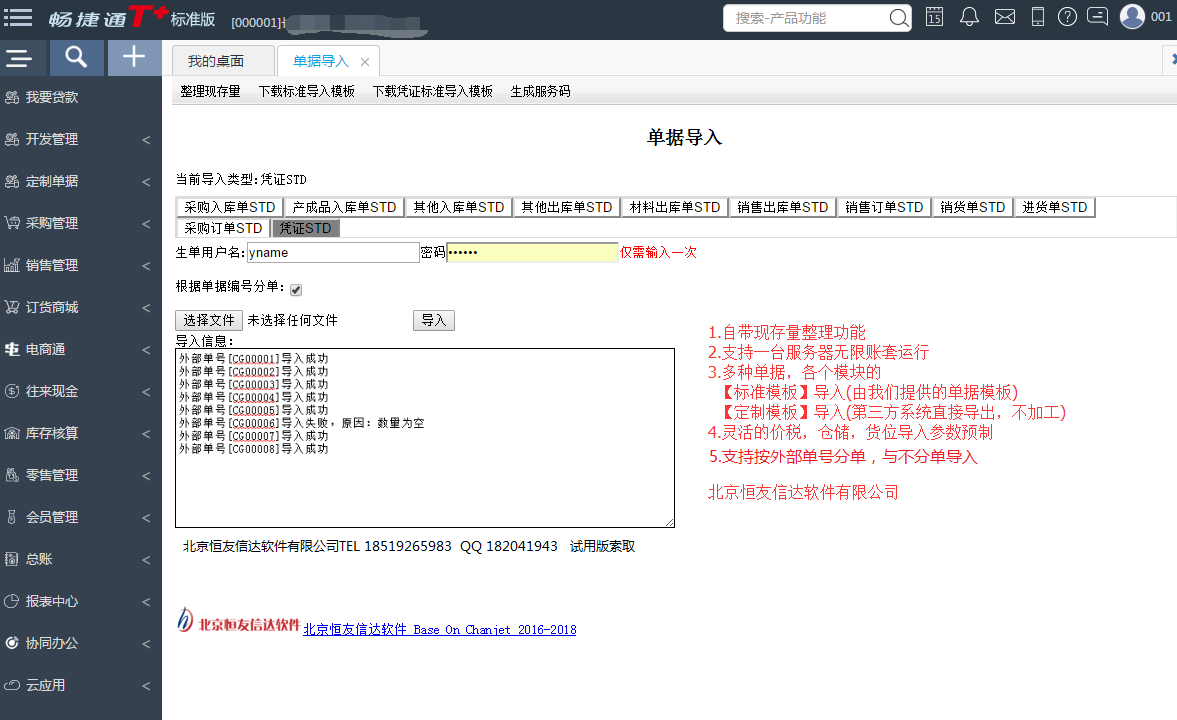Screen dimensions: 1177x720
Task: Click the 往来现金 coin icon
Action: (x=12, y=391)
